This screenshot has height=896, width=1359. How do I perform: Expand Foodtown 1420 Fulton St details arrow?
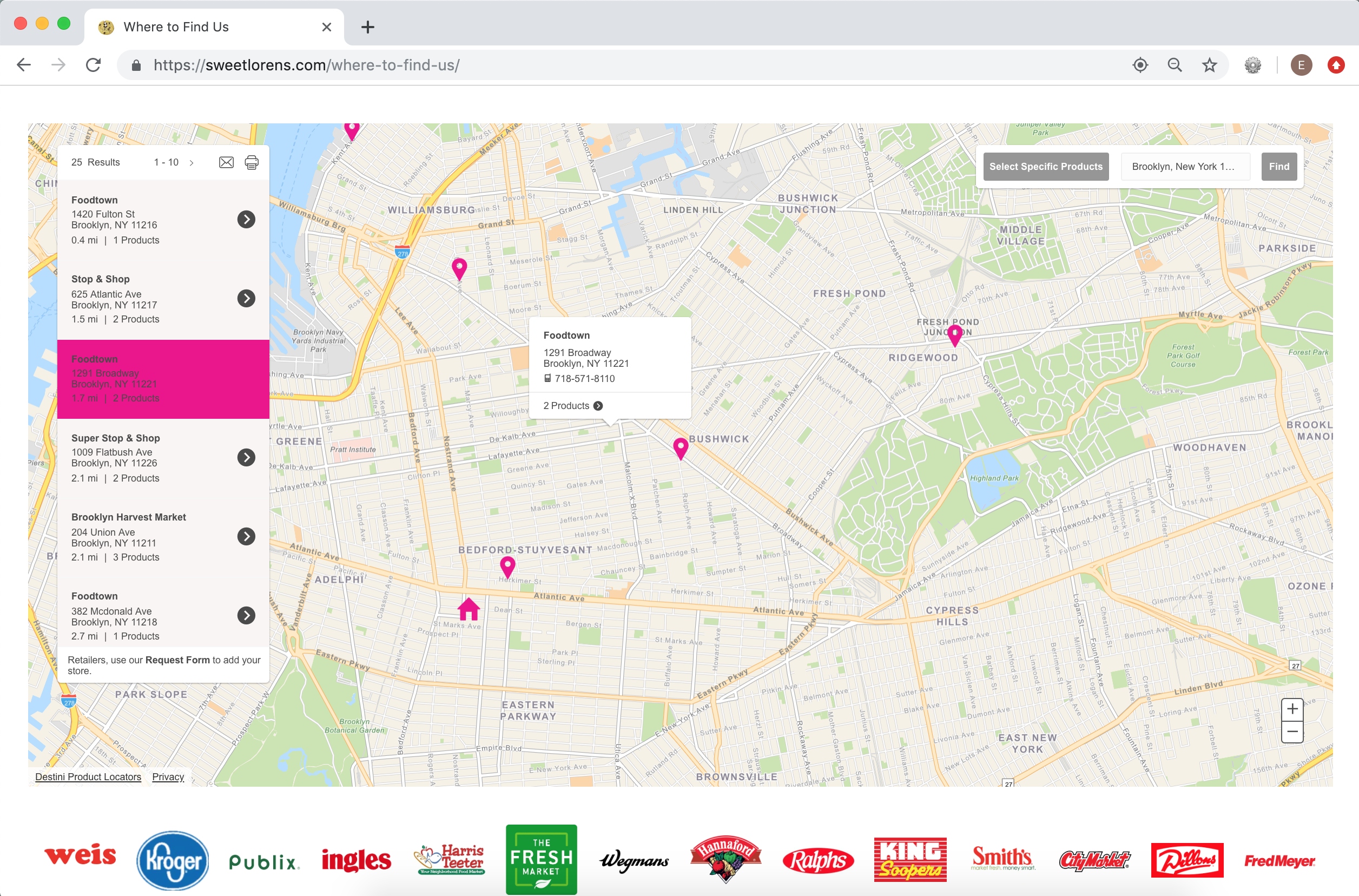click(x=246, y=220)
